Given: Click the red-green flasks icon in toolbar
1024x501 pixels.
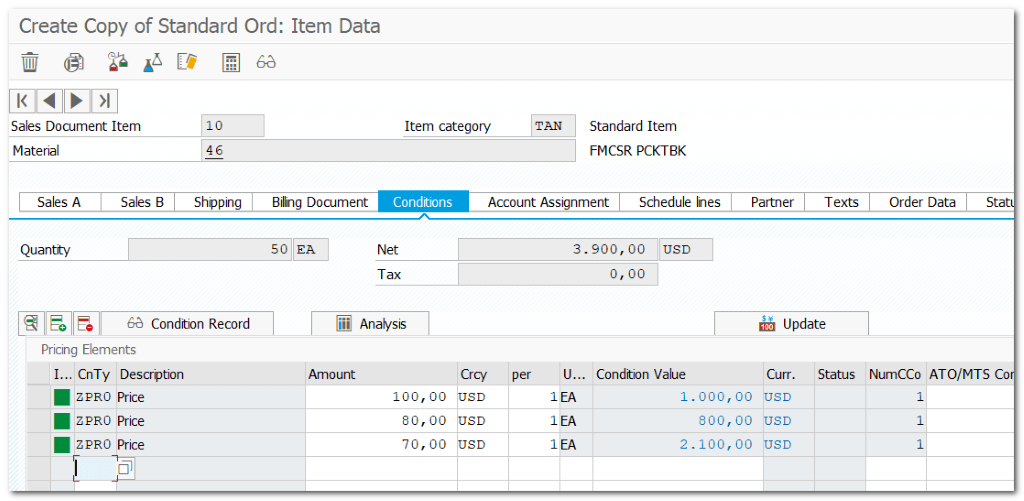Looking at the screenshot, I should pos(118,62).
